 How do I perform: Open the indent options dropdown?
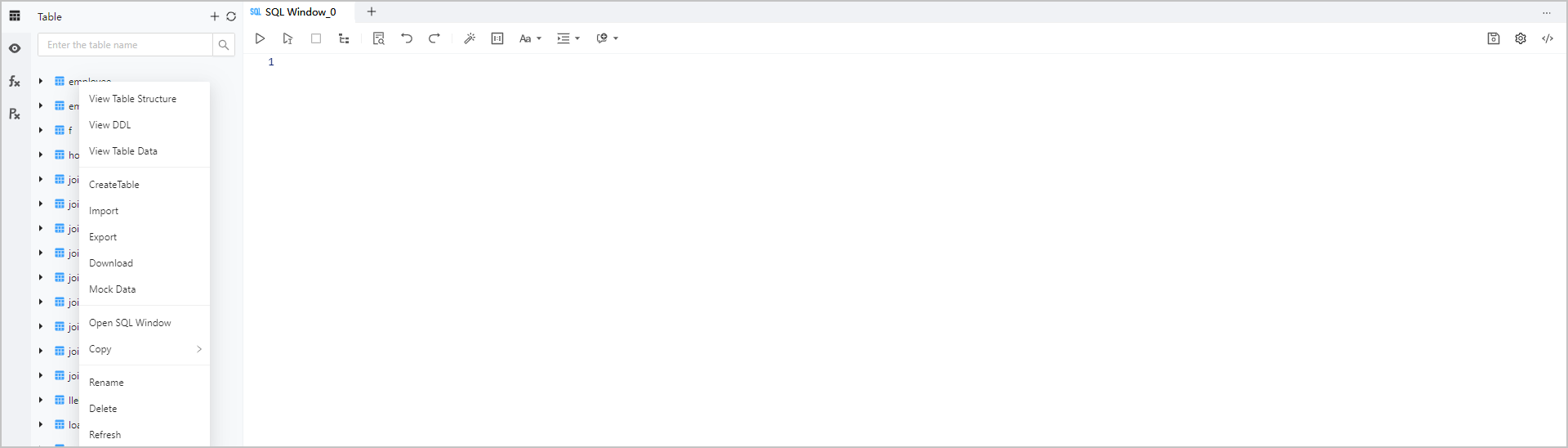coord(568,38)
